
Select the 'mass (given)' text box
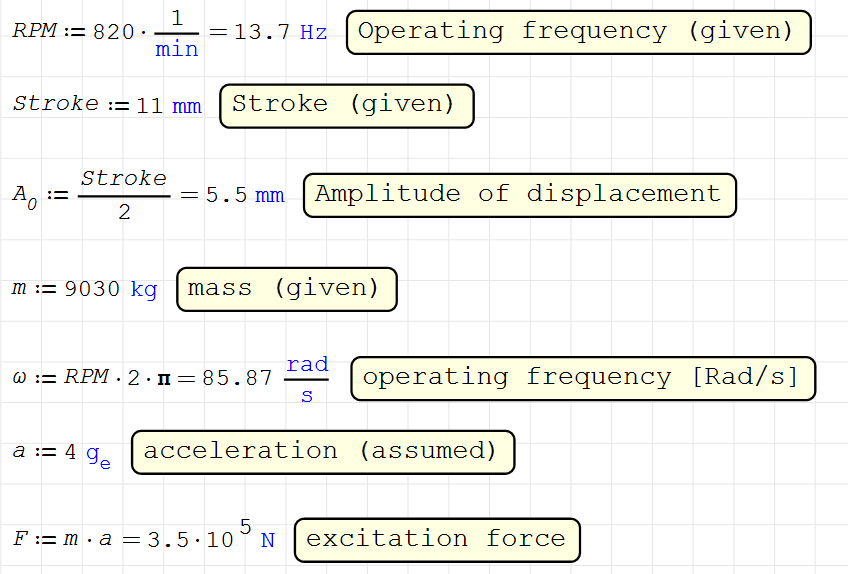click(286, 290)
